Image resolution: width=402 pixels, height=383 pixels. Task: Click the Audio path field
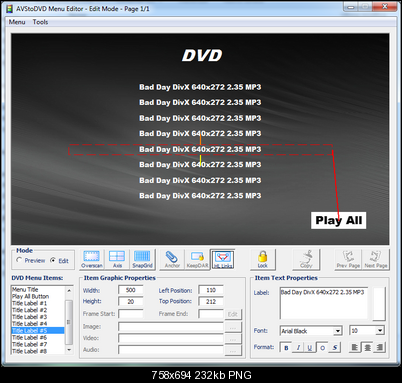171,350
